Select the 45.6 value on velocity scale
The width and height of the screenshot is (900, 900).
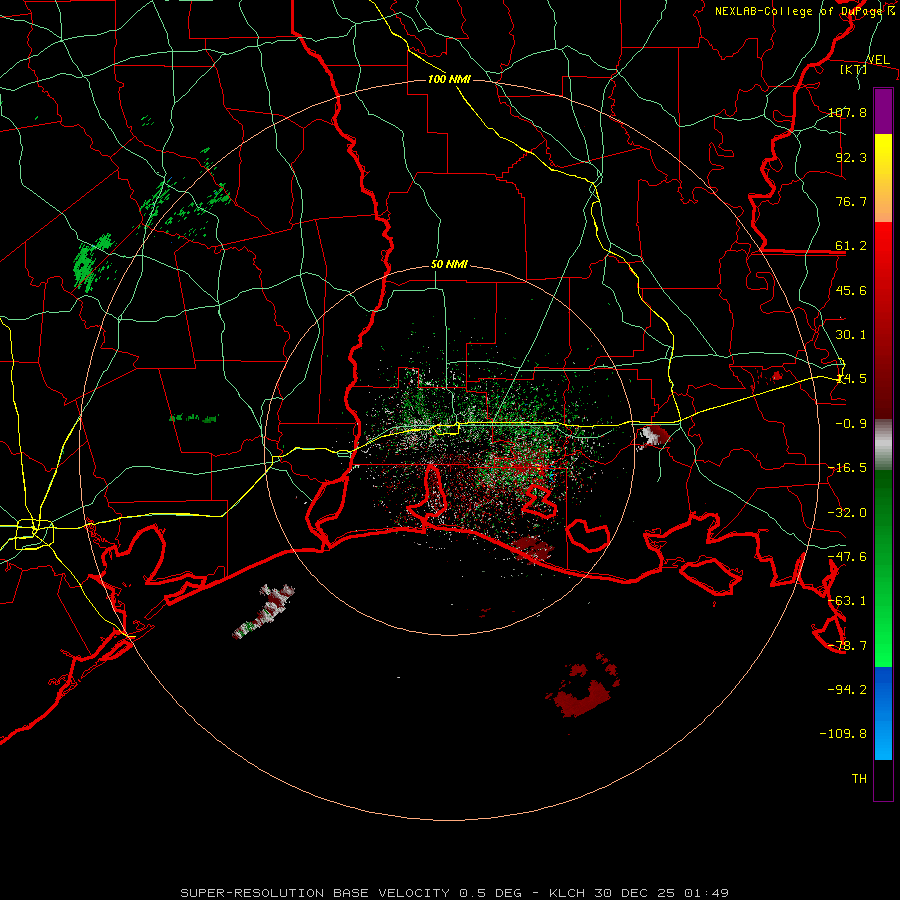[851, 290]
